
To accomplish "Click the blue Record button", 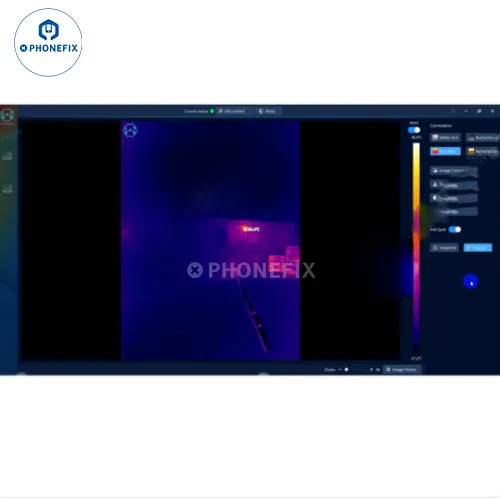I will click(478, 248).
